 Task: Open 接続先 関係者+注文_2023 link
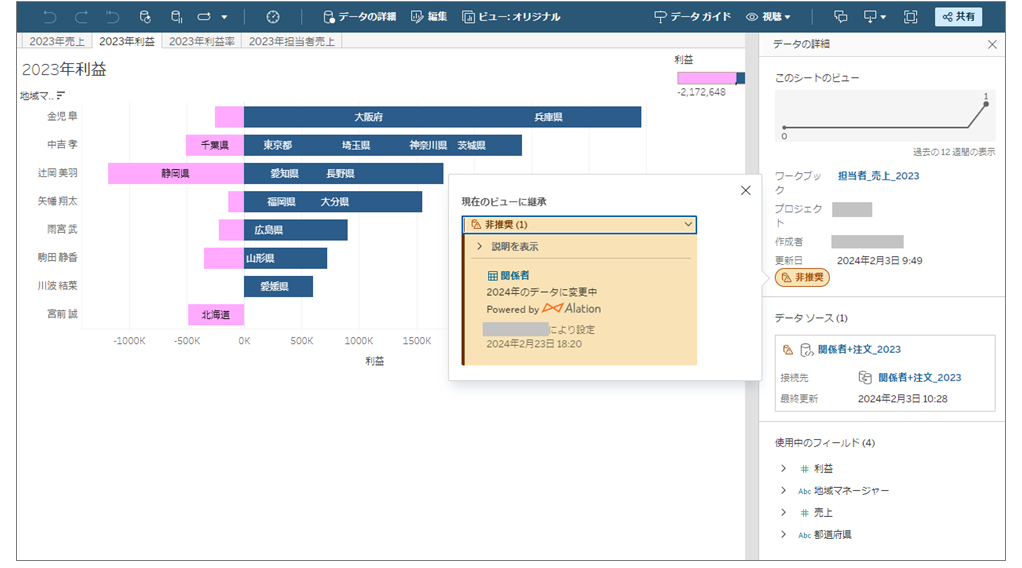[920, 378]
